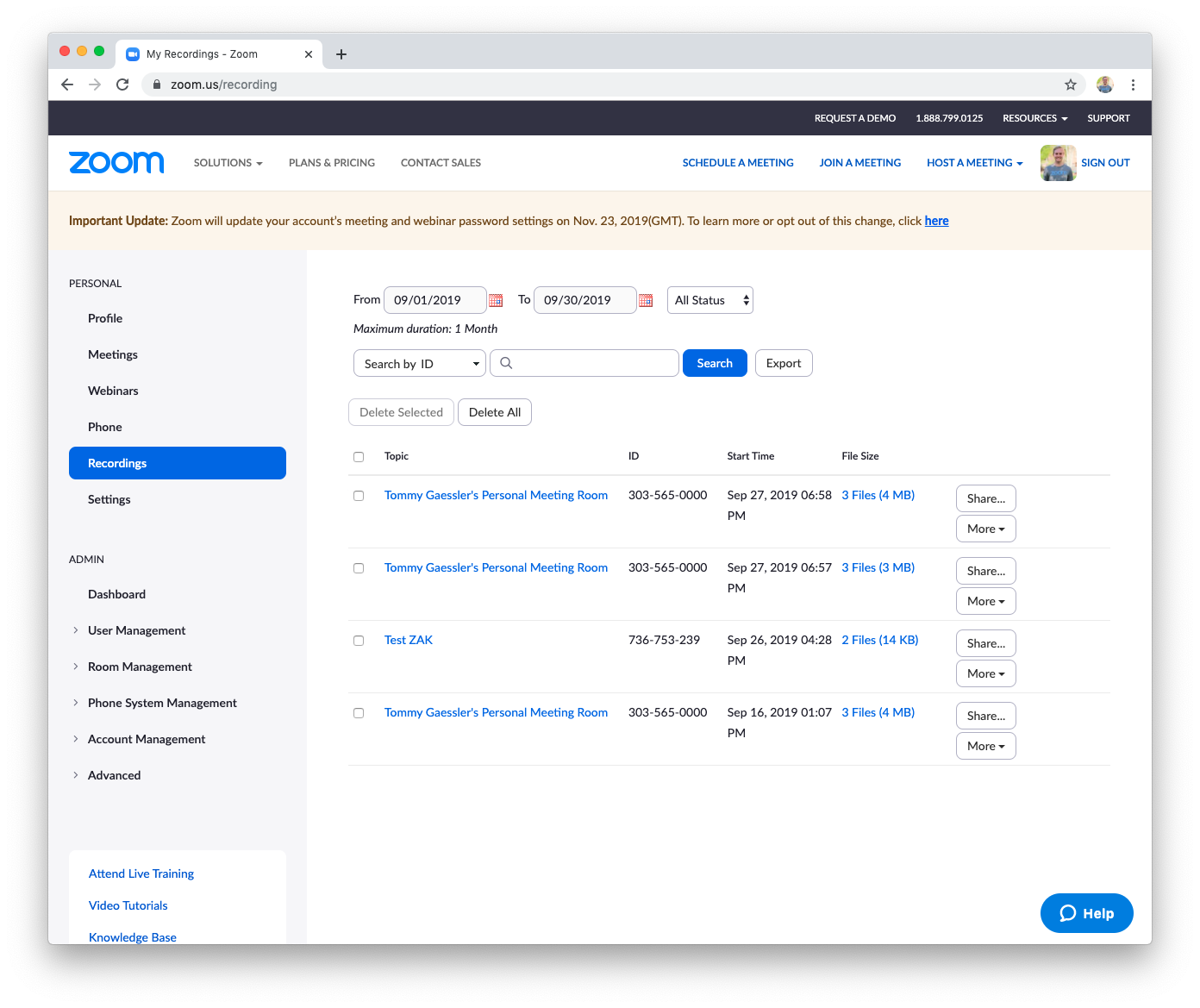Screen dimensions: 1200x1008
Task: Open the 2 Files (14 KB) link
Action: click(x=880, y=640)
